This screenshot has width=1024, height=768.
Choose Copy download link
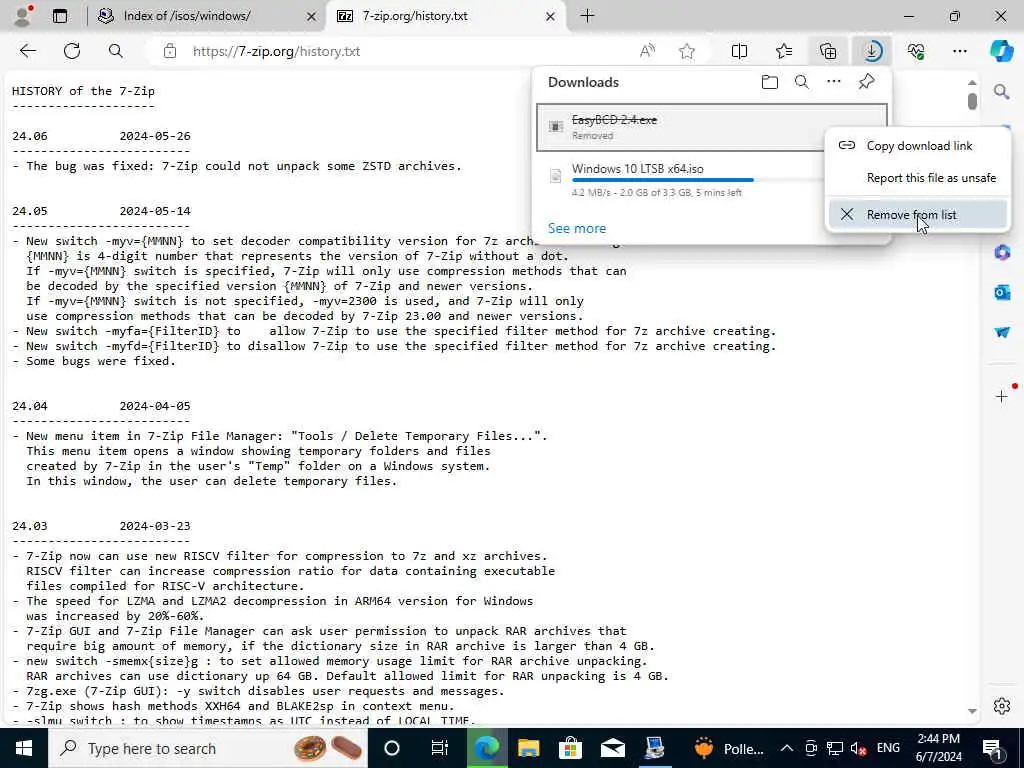918,146
